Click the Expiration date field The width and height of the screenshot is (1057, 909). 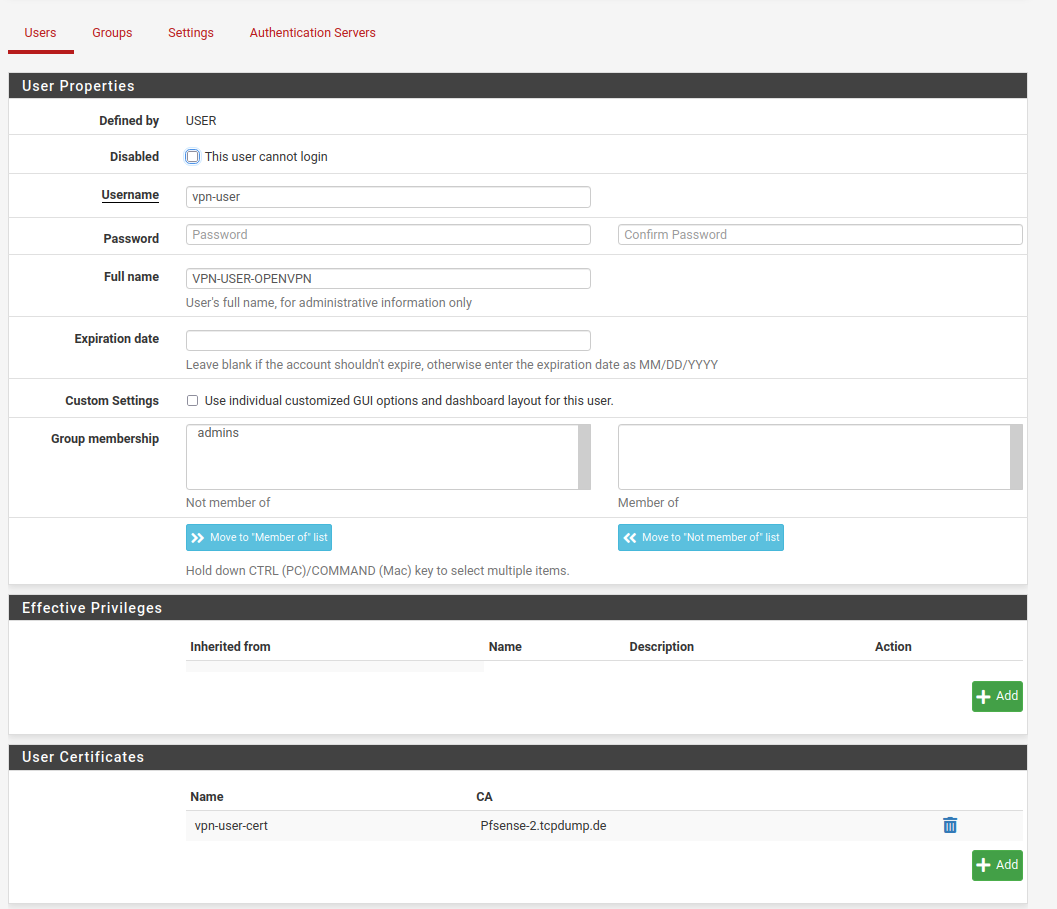(x=388, y=338)
